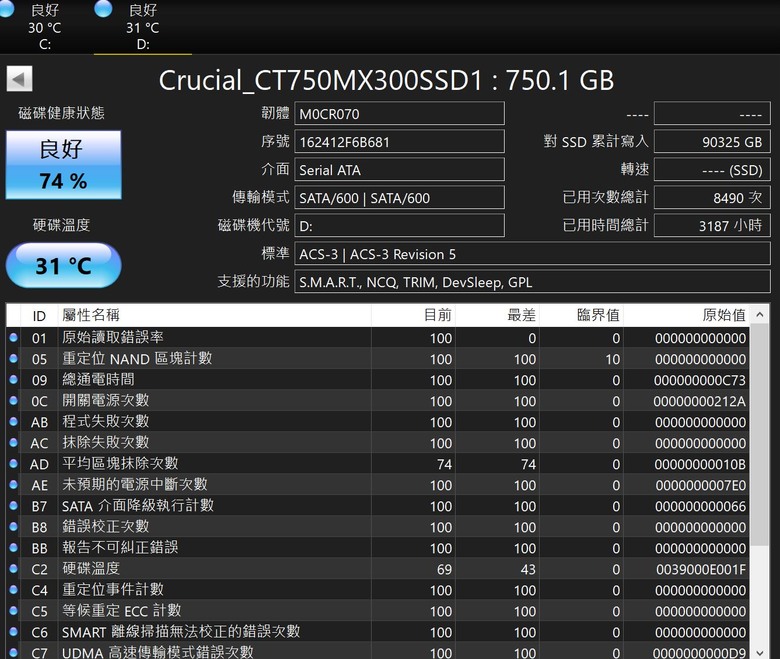
Task: Click the 90325 GB total writes value
Action: (712, 142)
